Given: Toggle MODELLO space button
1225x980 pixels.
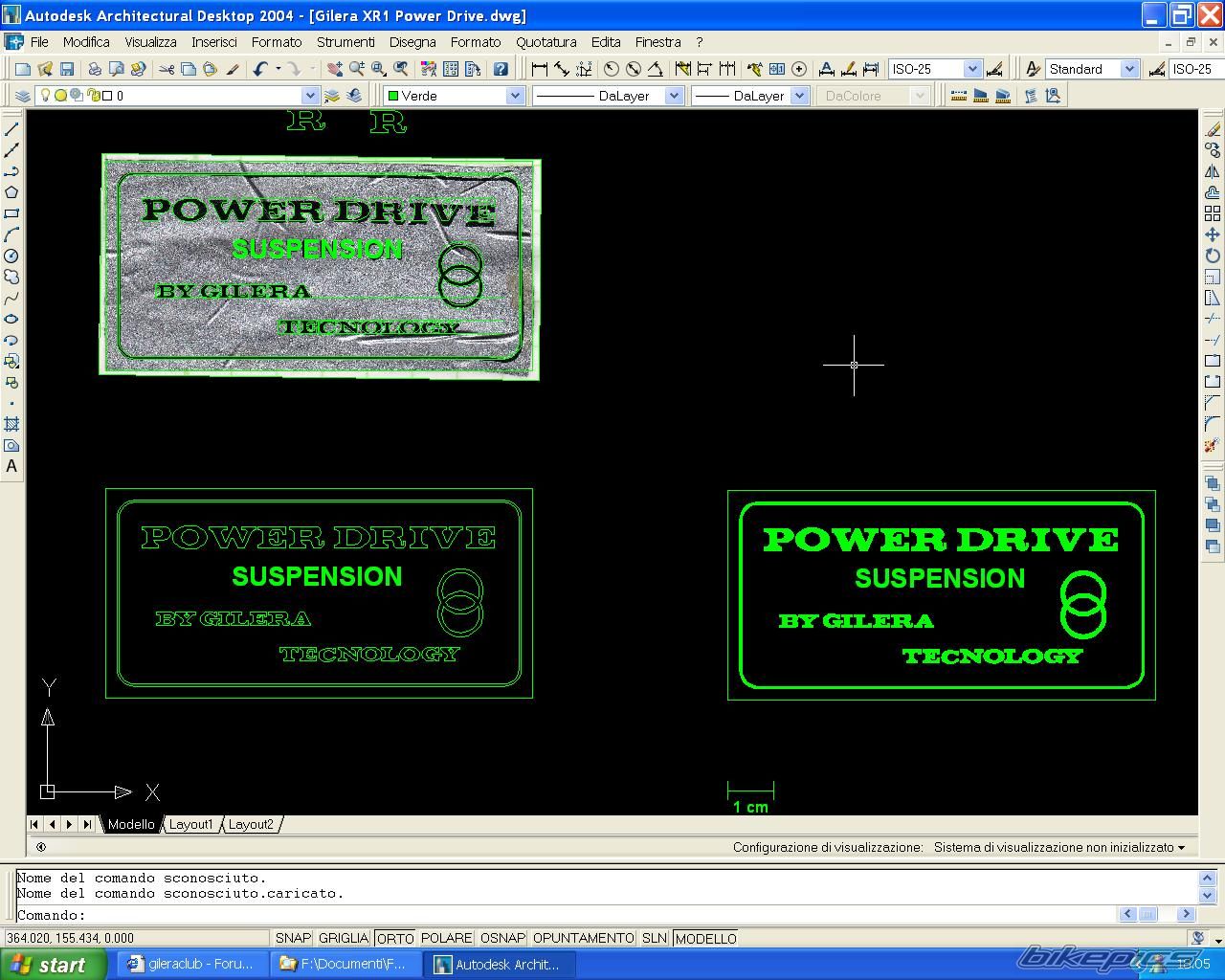Looking at the screenshot, I should coord(706,939).
